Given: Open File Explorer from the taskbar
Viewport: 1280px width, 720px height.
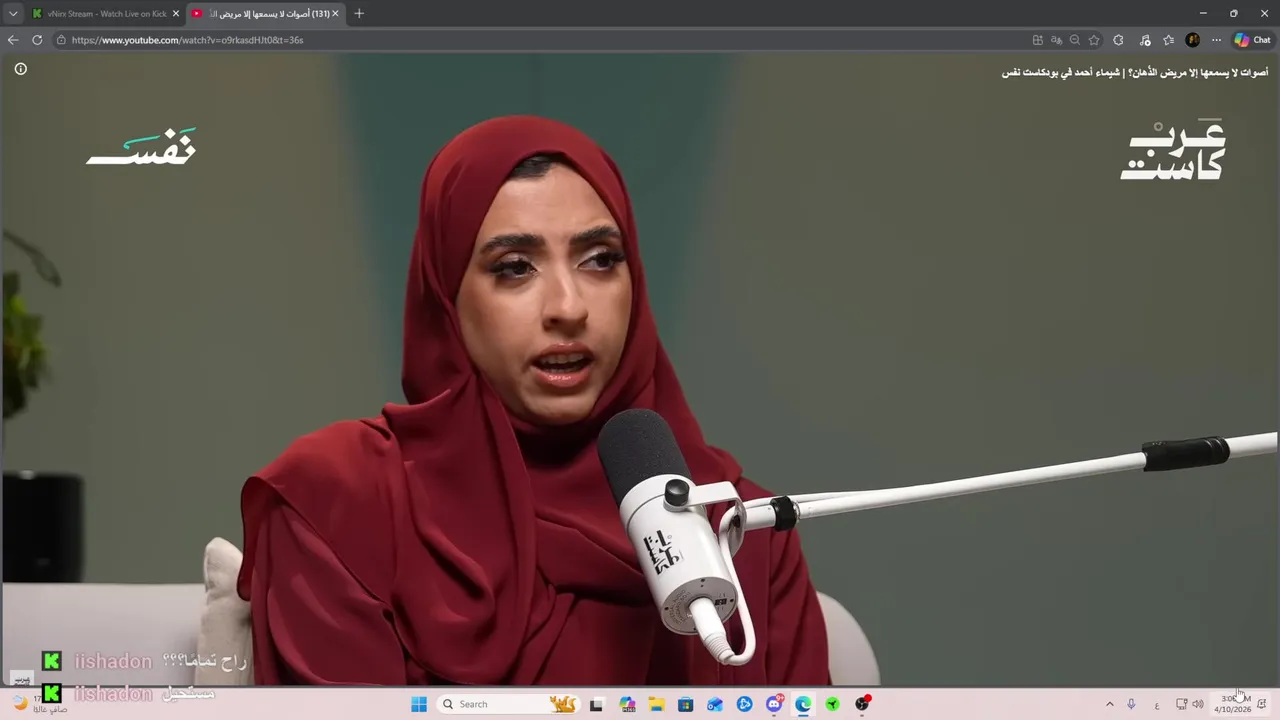Looking at the screenshot, I should click(x=657, y=704).
